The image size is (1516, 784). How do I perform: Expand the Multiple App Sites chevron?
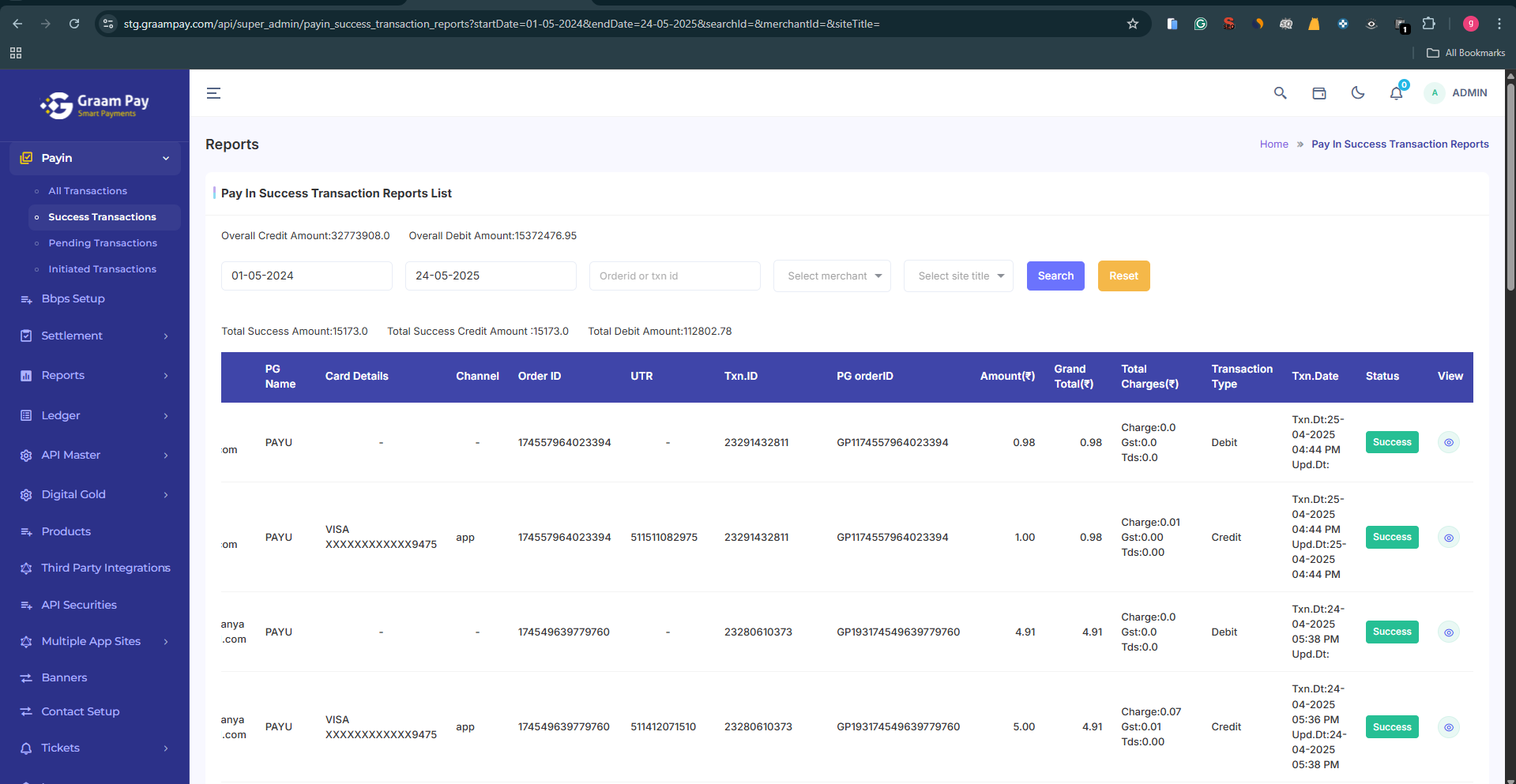[166, 641]
